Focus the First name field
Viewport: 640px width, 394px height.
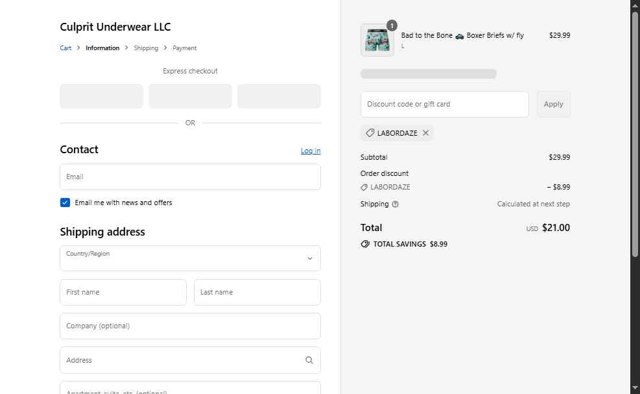tap(123, 292)
